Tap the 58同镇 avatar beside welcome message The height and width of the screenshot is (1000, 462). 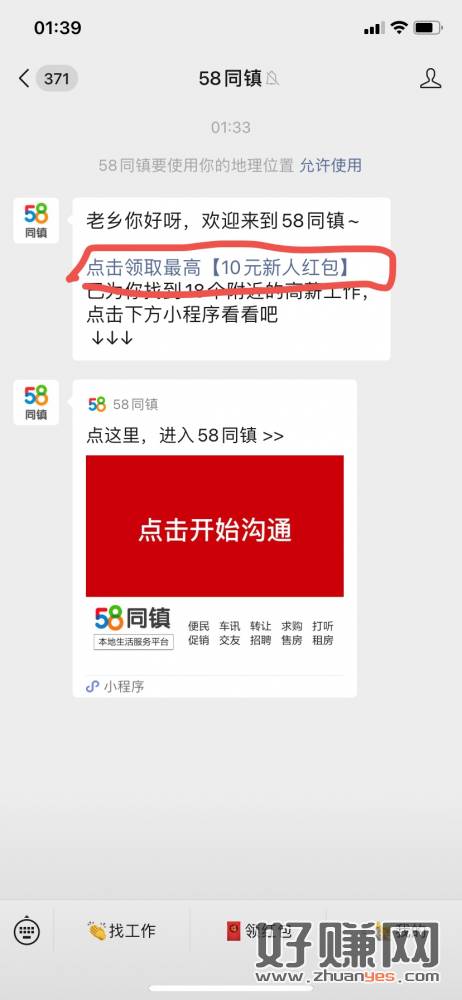coord(36,221)
